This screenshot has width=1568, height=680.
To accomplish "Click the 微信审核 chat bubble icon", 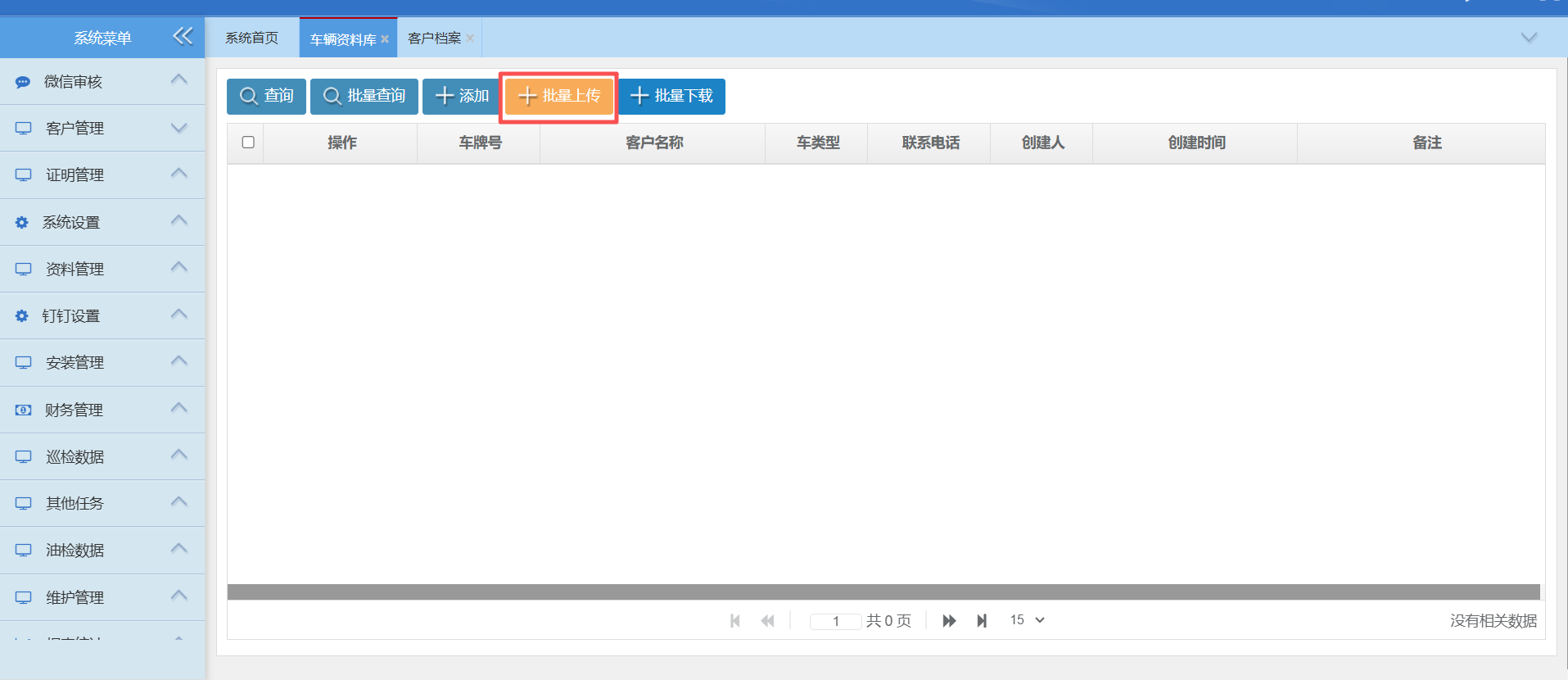I will point(23,82).
